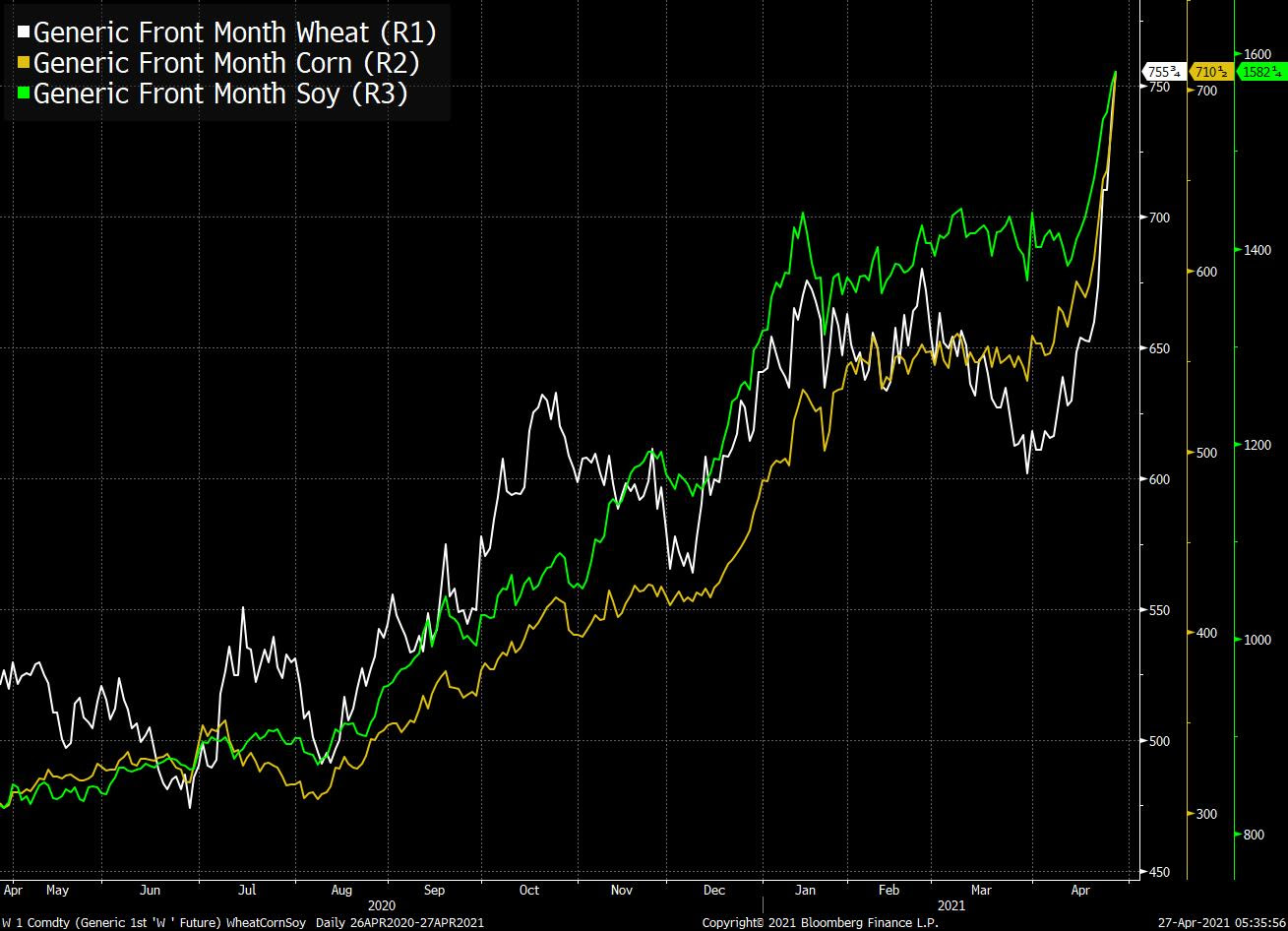Click the Nov month label on time axis
This screenshot has height=931, width=1288.
(622, 891)
